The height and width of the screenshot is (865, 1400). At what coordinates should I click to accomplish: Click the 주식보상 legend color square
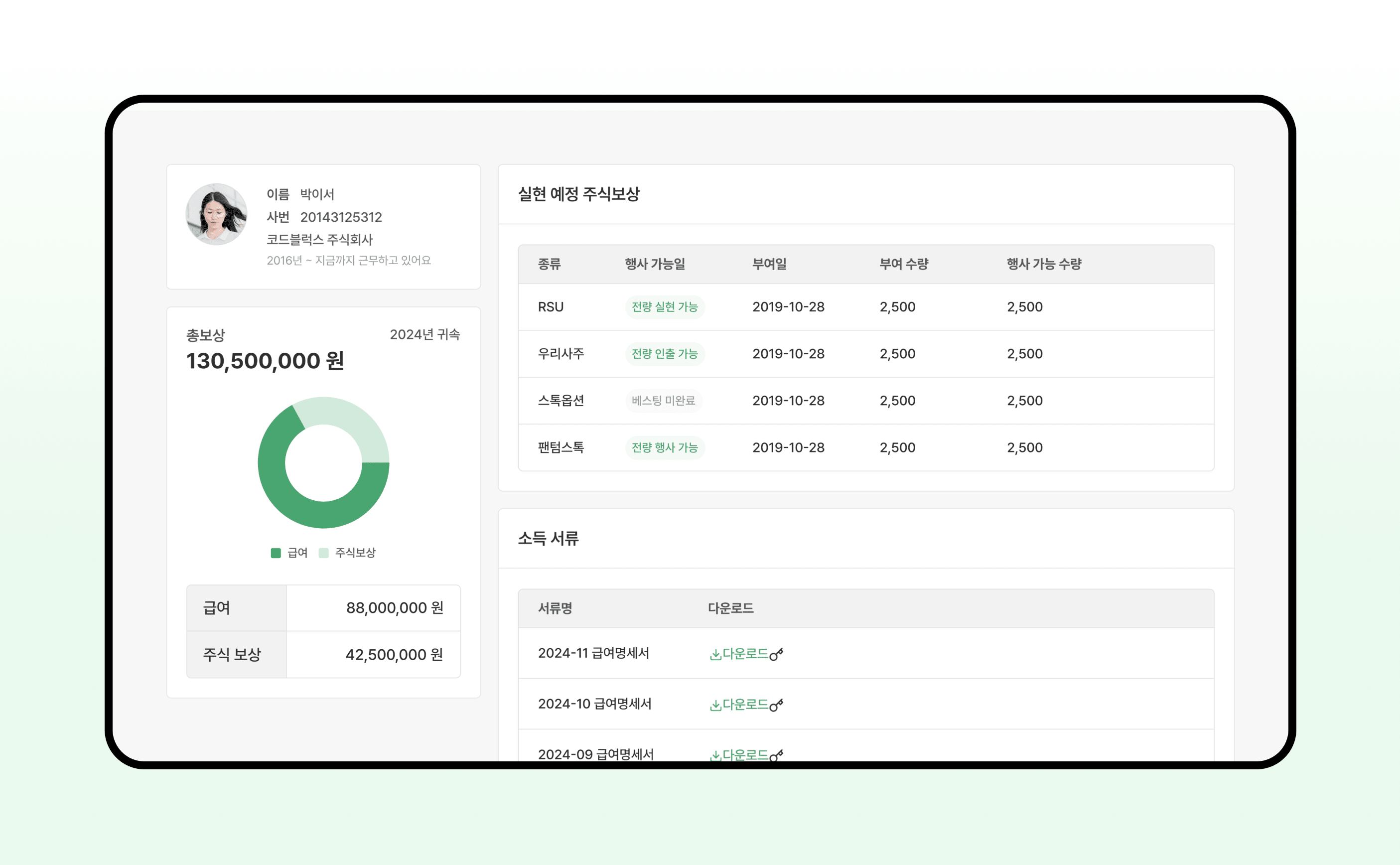[324, 553]
